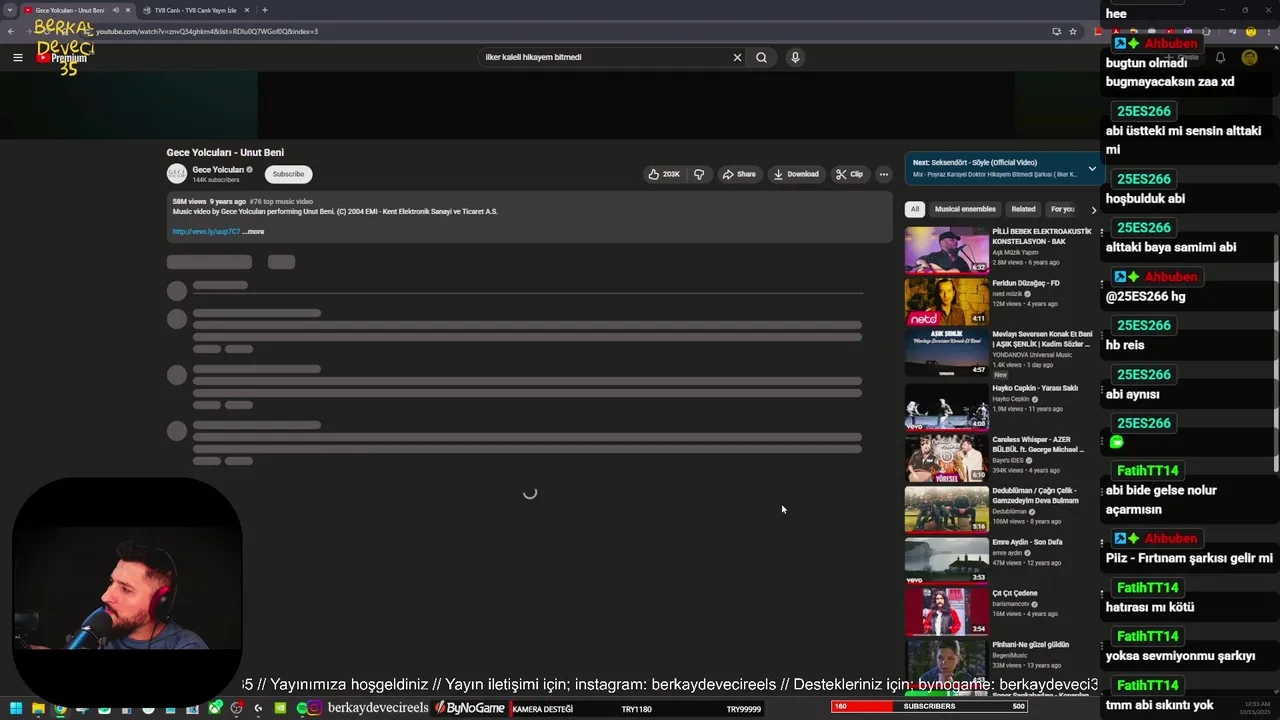The width and height of the screenshot is (1280, 720).
Task: Open Chrome three-dot menu
Action: point(1269,31)
